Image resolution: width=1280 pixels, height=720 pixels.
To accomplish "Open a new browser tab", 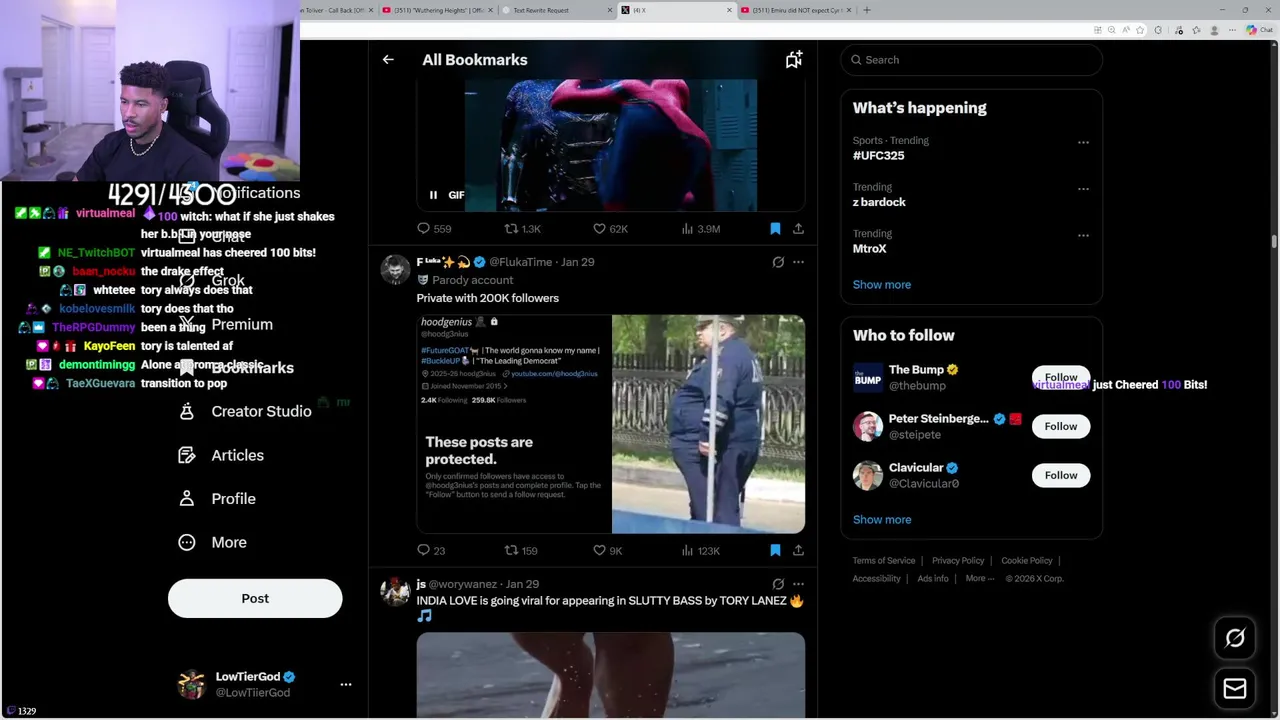I will 867,10.
